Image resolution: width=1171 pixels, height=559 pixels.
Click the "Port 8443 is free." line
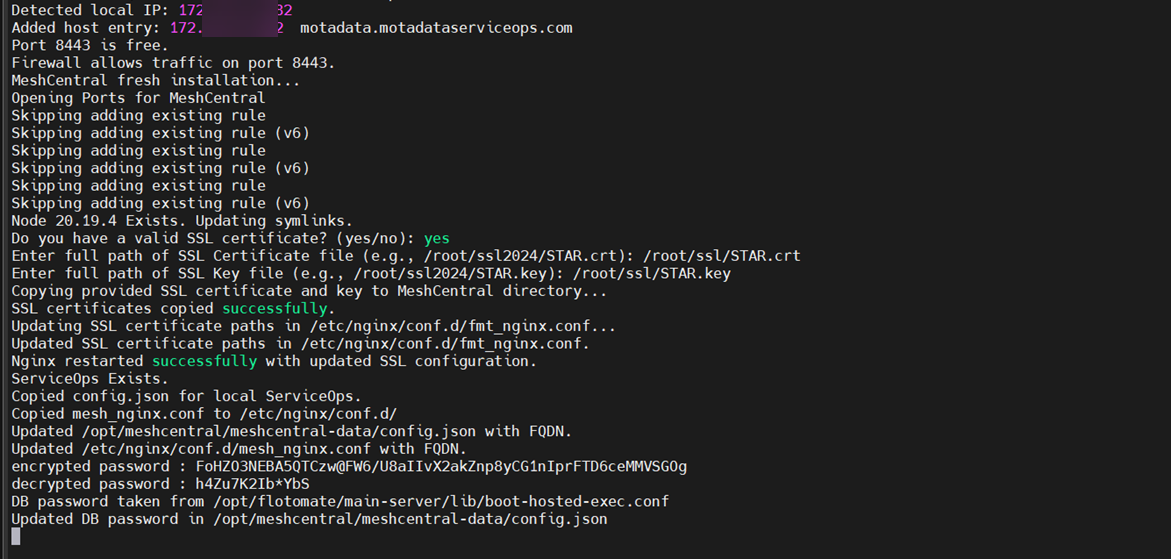90,45
